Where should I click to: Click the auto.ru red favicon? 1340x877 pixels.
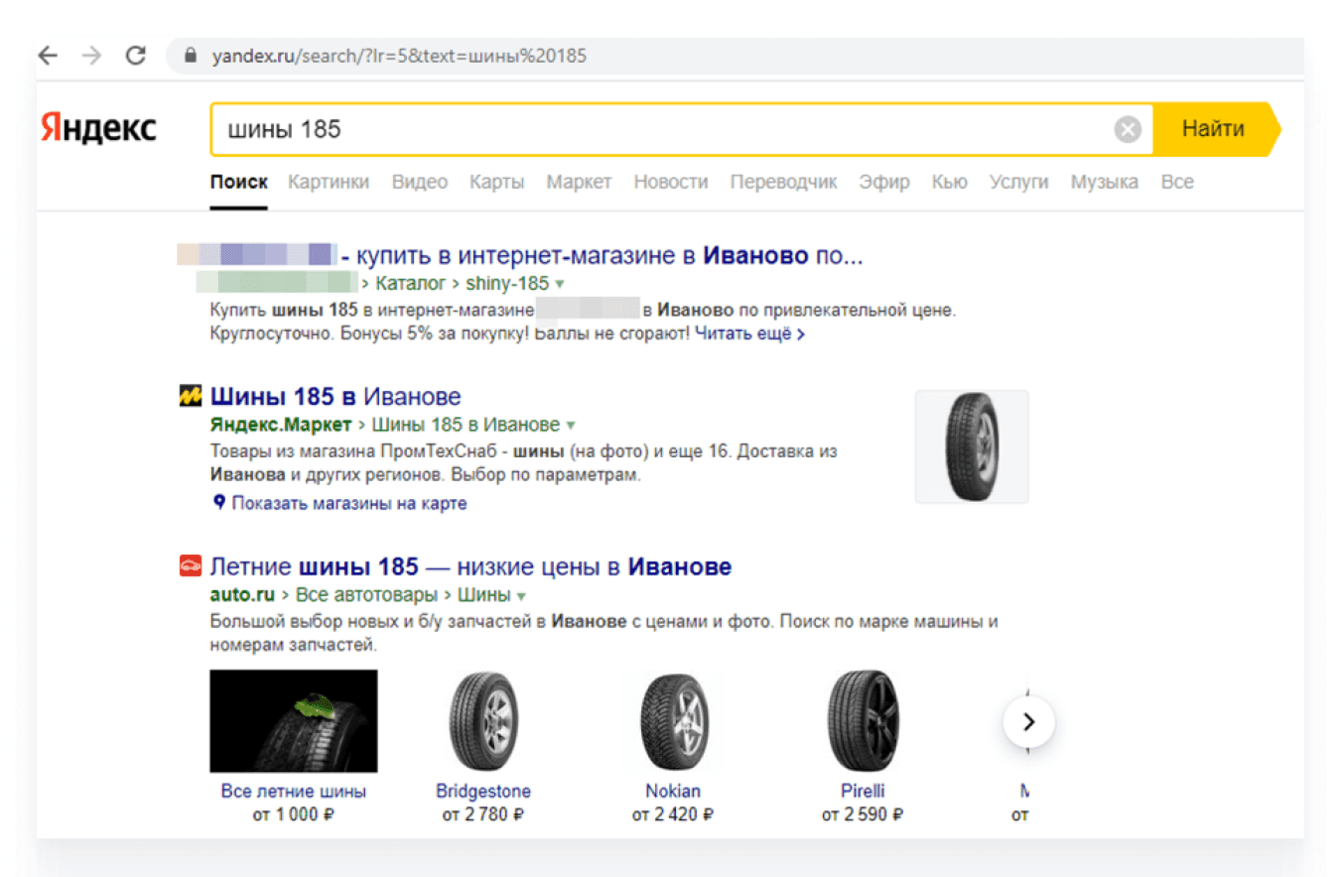pos(190,567)
